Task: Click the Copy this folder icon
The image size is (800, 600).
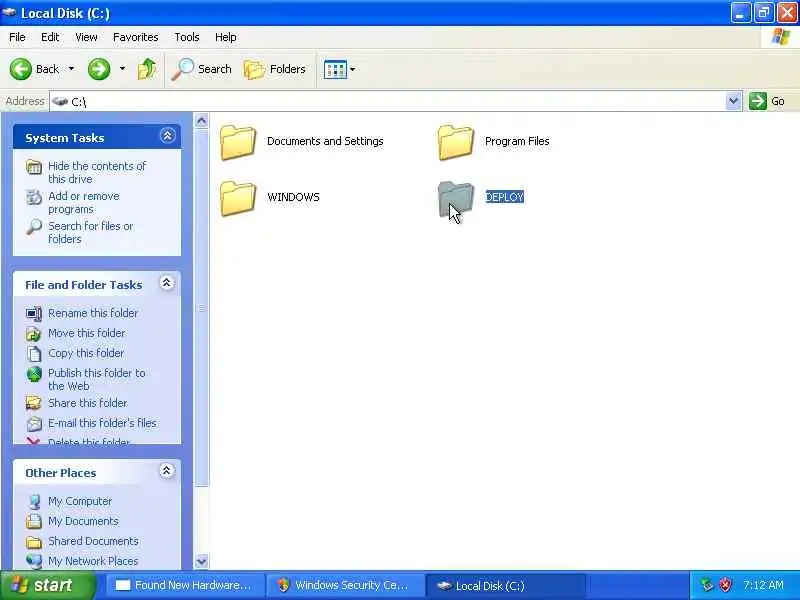Action: (x=34, y=354)
